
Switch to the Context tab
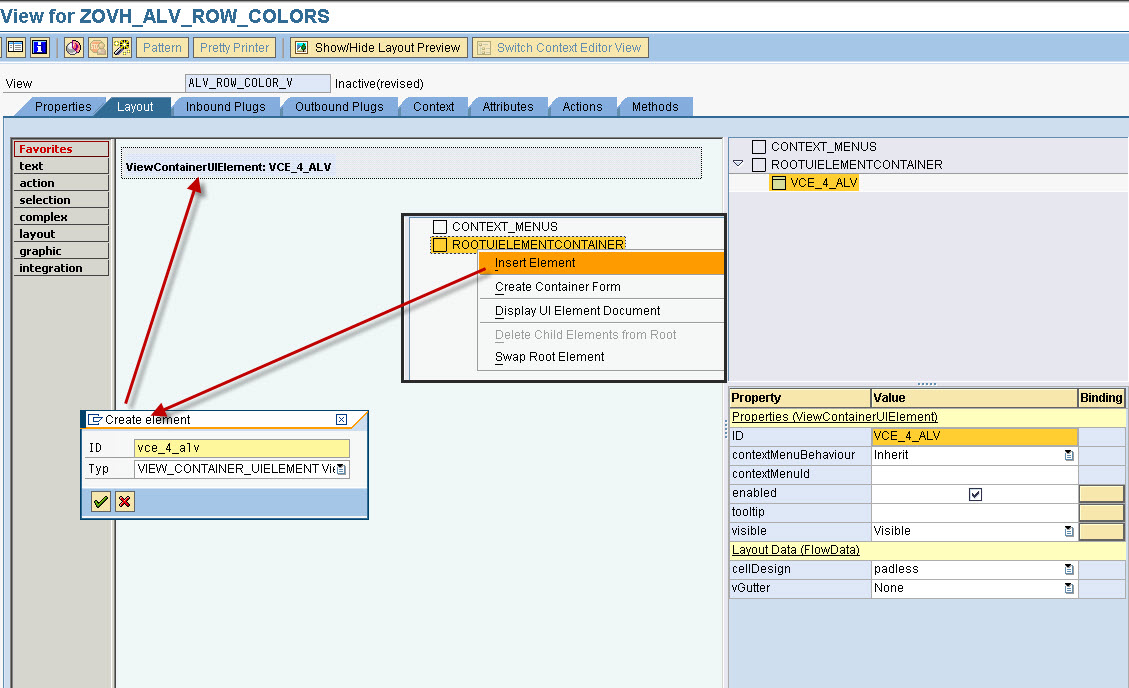(433, 106)
